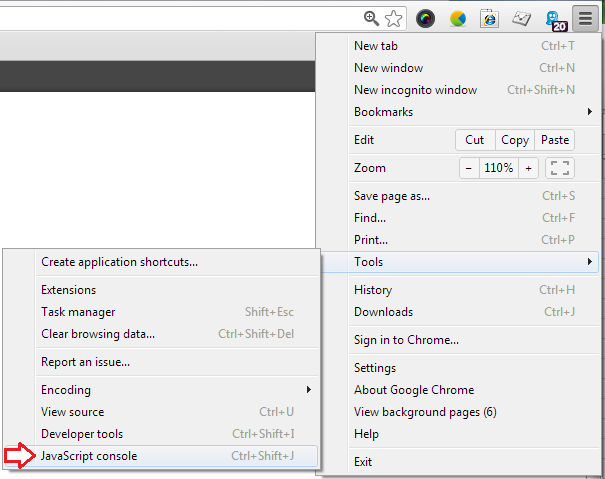
Task: Decrease zoom with the minus button
Action: [469, 168]
